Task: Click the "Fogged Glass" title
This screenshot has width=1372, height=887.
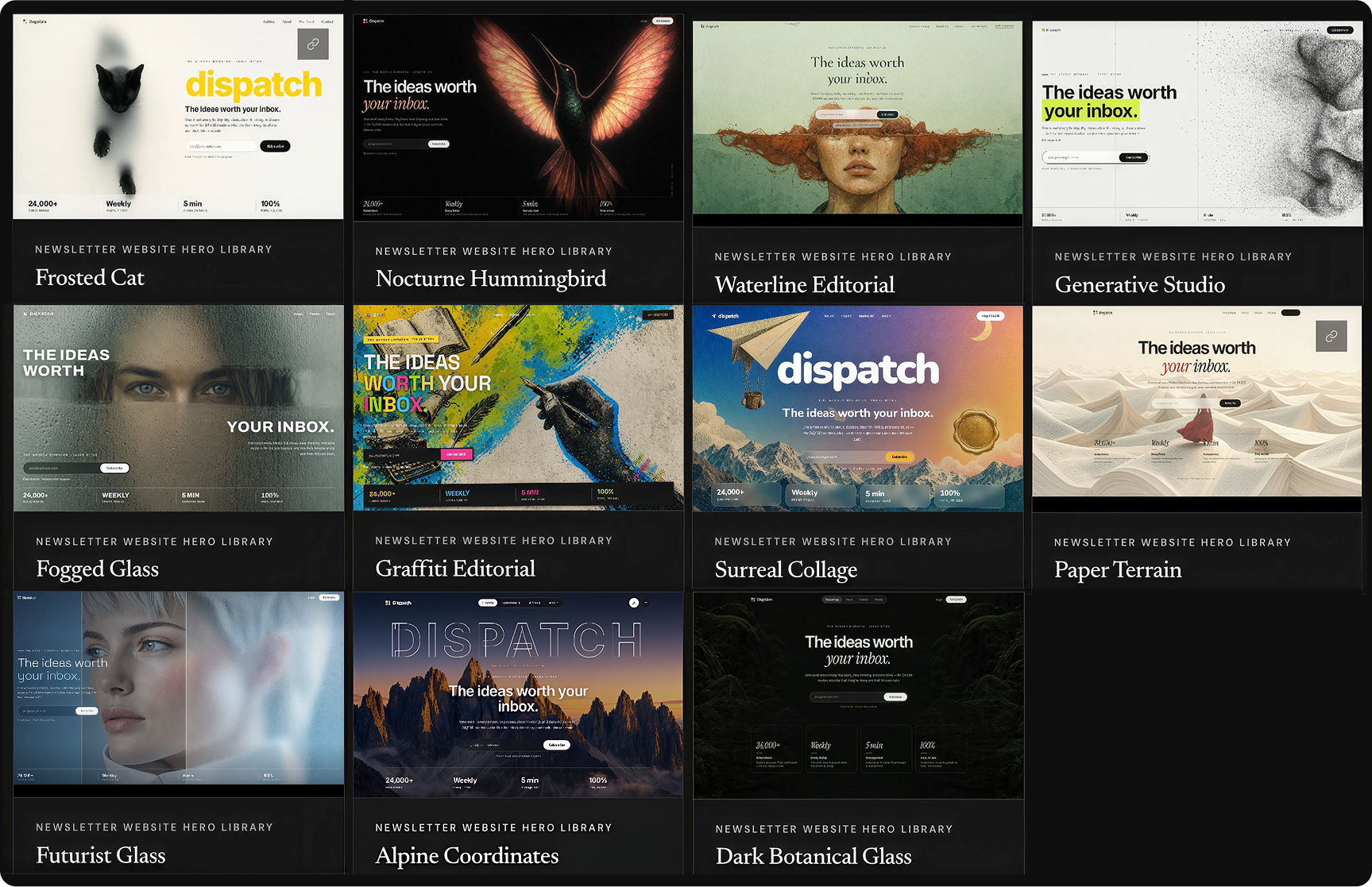Action: tap(98, 569)
